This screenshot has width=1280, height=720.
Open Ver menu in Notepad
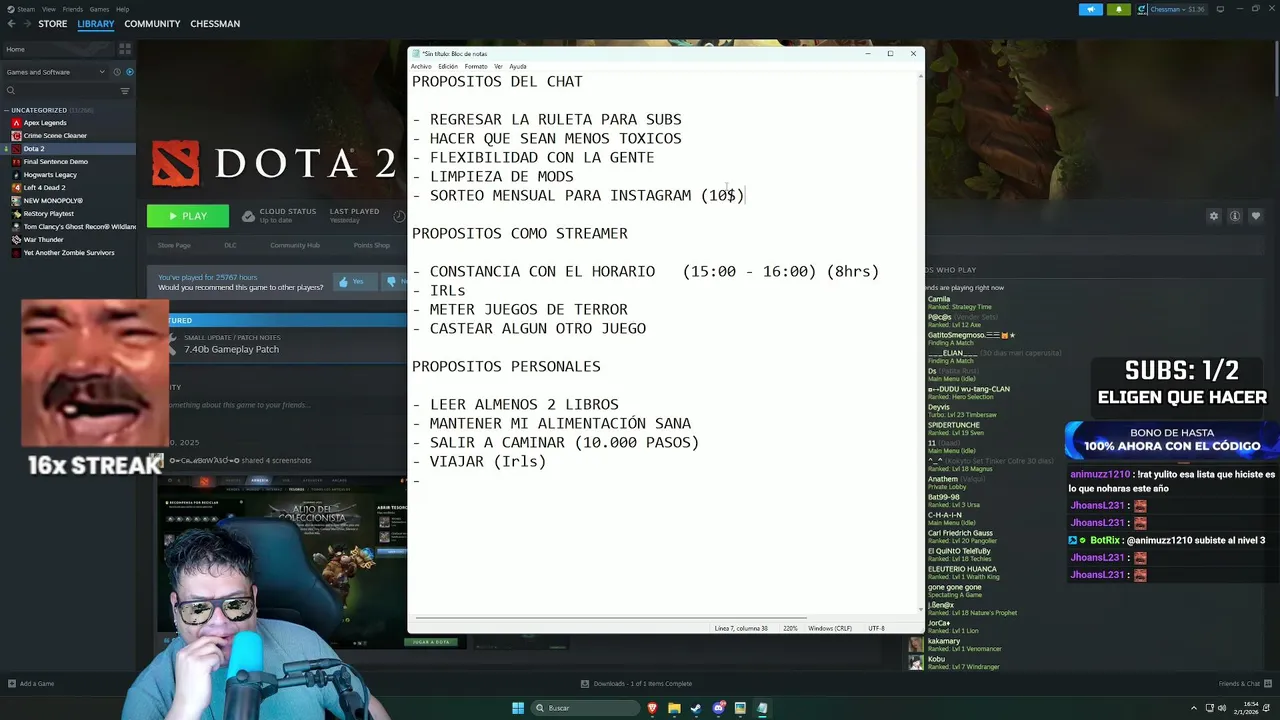point(498,67)
